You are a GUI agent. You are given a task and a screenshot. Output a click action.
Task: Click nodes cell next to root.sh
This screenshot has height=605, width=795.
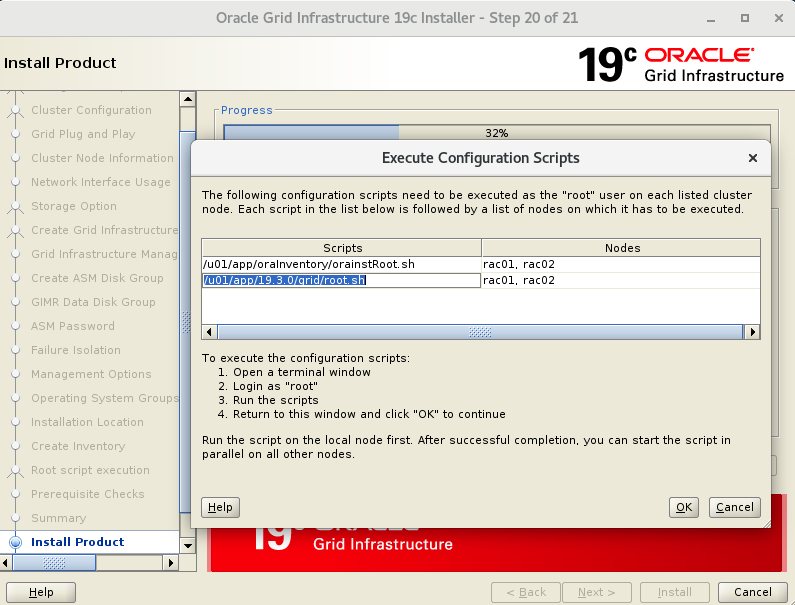(x=621, y=280)
